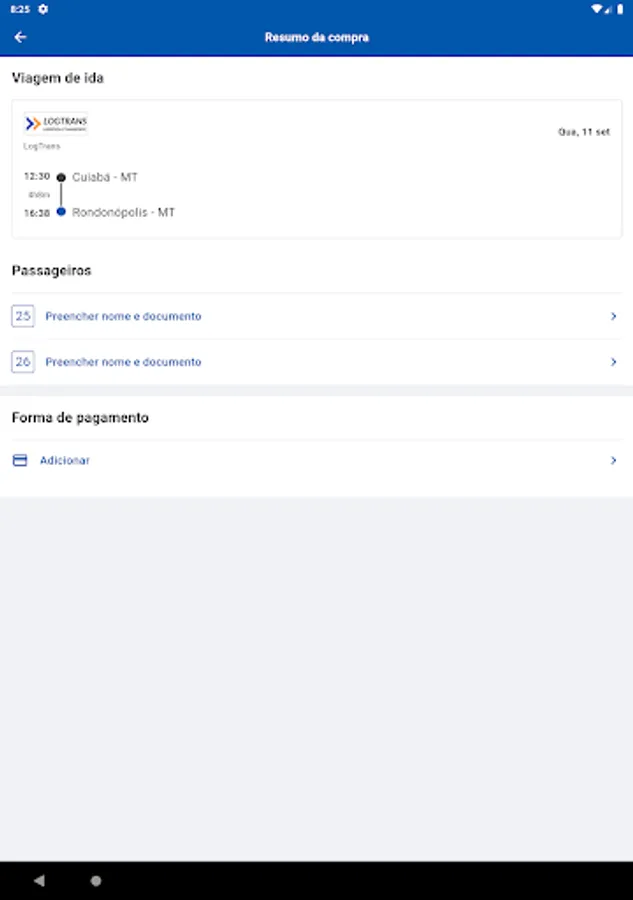Image resolution: width=633 pixels, height=900 pixels.
Task: Click the 4h0m duration marker on the route line
Action: coord(38,194)
